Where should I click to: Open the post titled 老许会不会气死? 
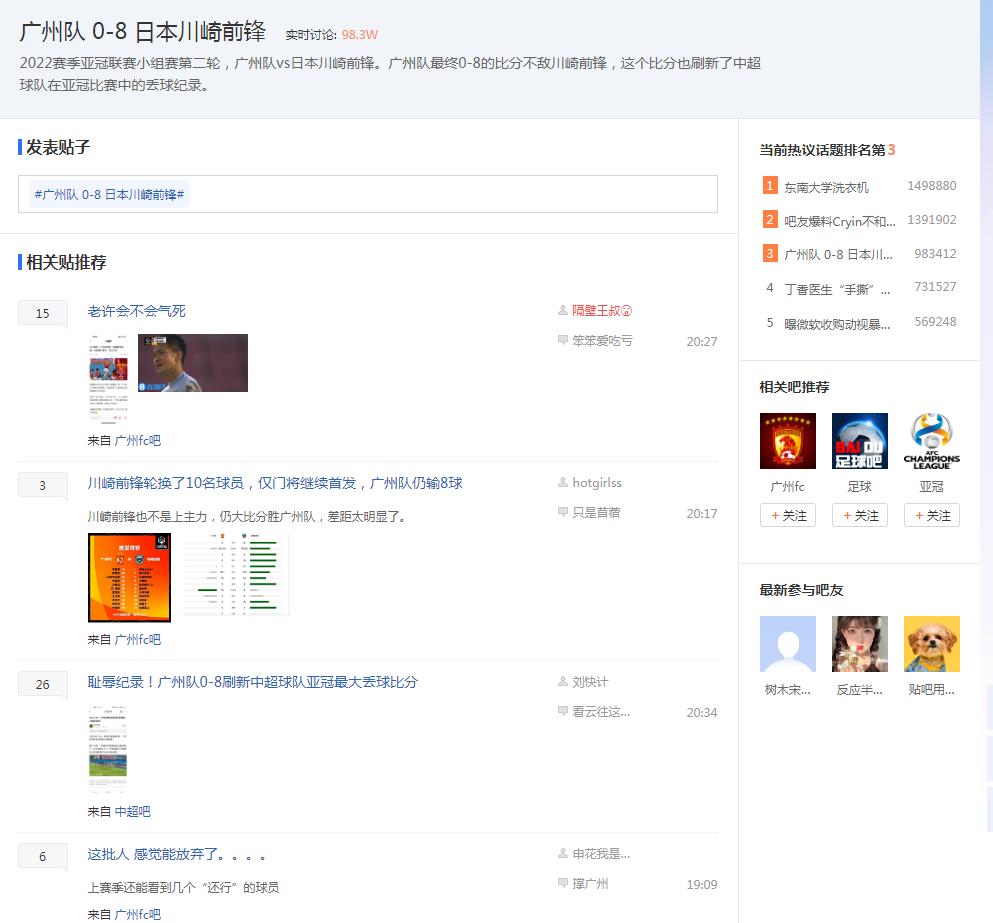click(x=136, y=311)
